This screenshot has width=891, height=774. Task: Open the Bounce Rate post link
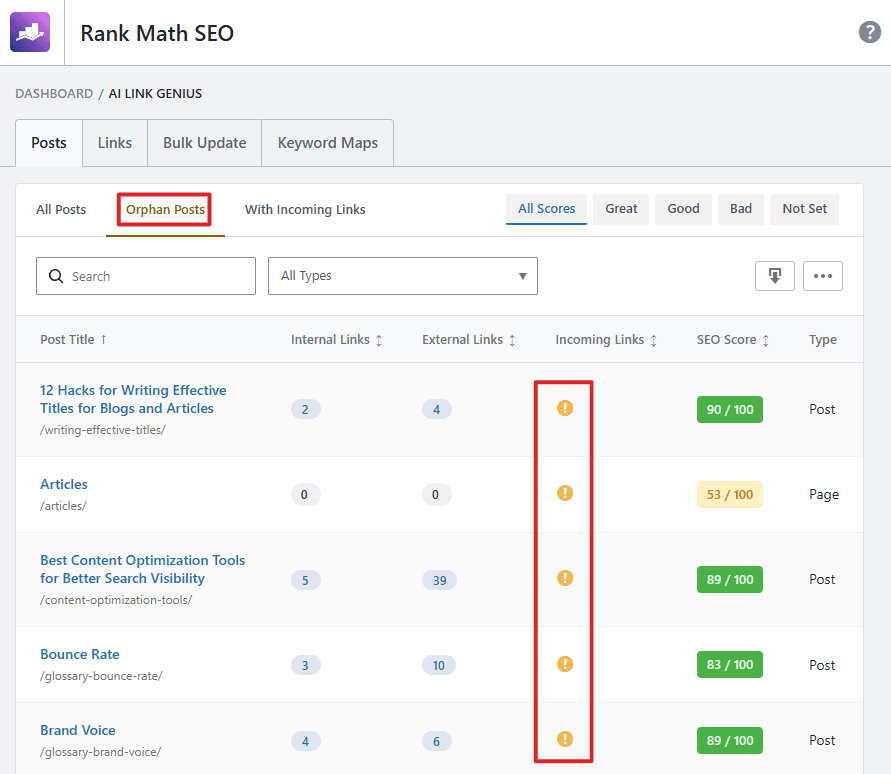click(x=80, y=654)
